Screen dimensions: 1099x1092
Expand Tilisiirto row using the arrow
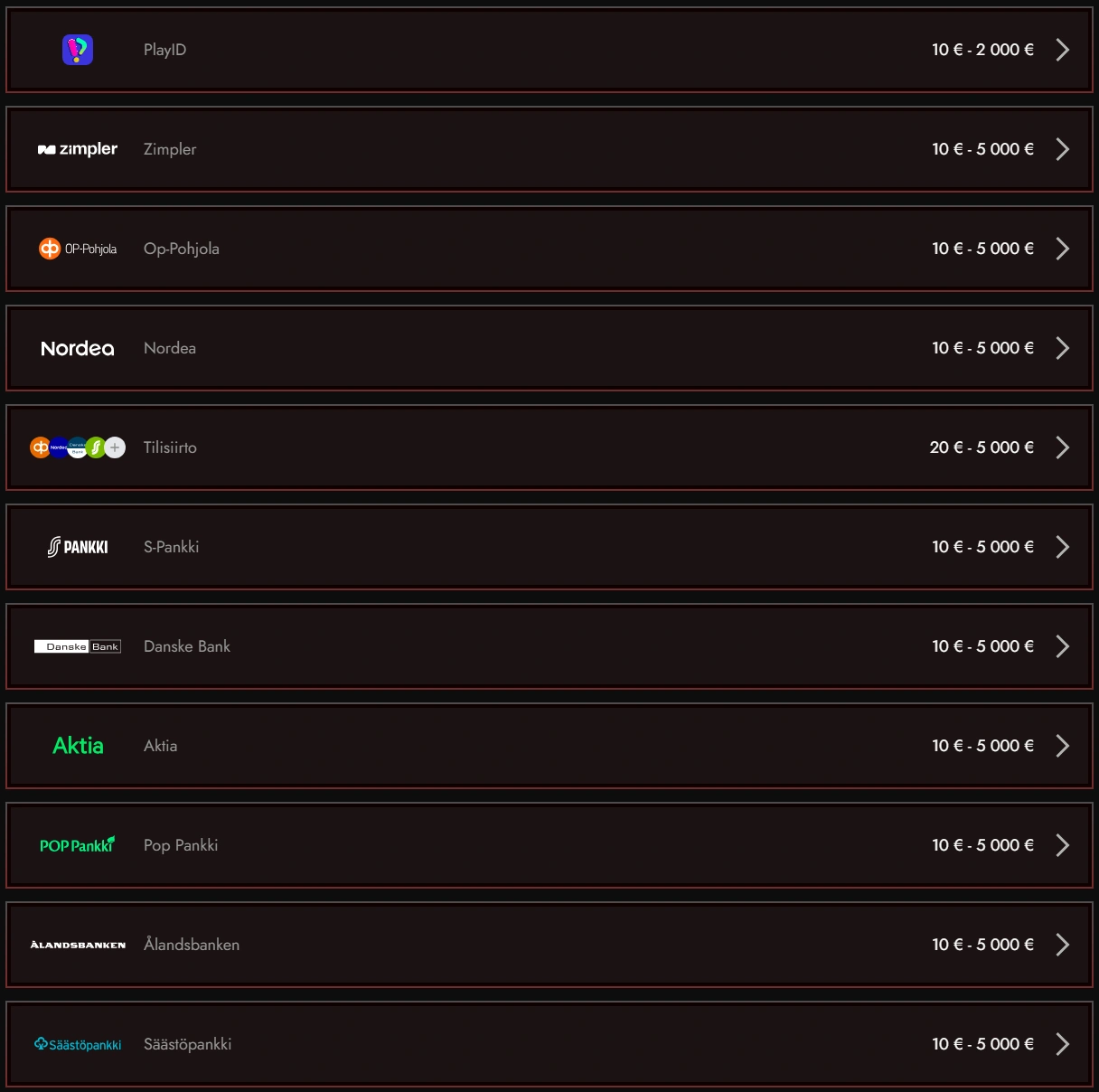[1063, 447]
